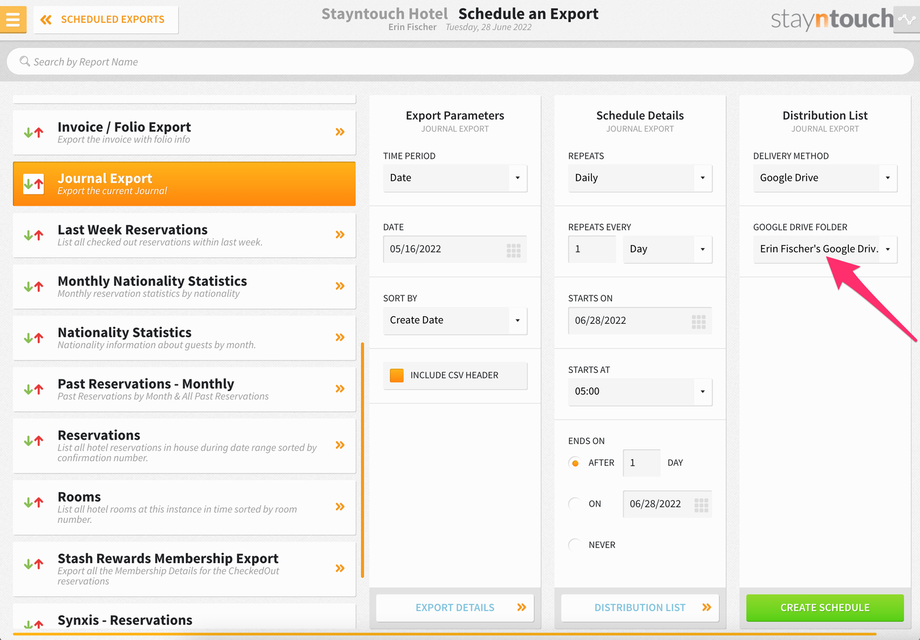The image size is (920, 640).
Task: Open the Starts At 05:00 dropdown
Action: point(640,392)
